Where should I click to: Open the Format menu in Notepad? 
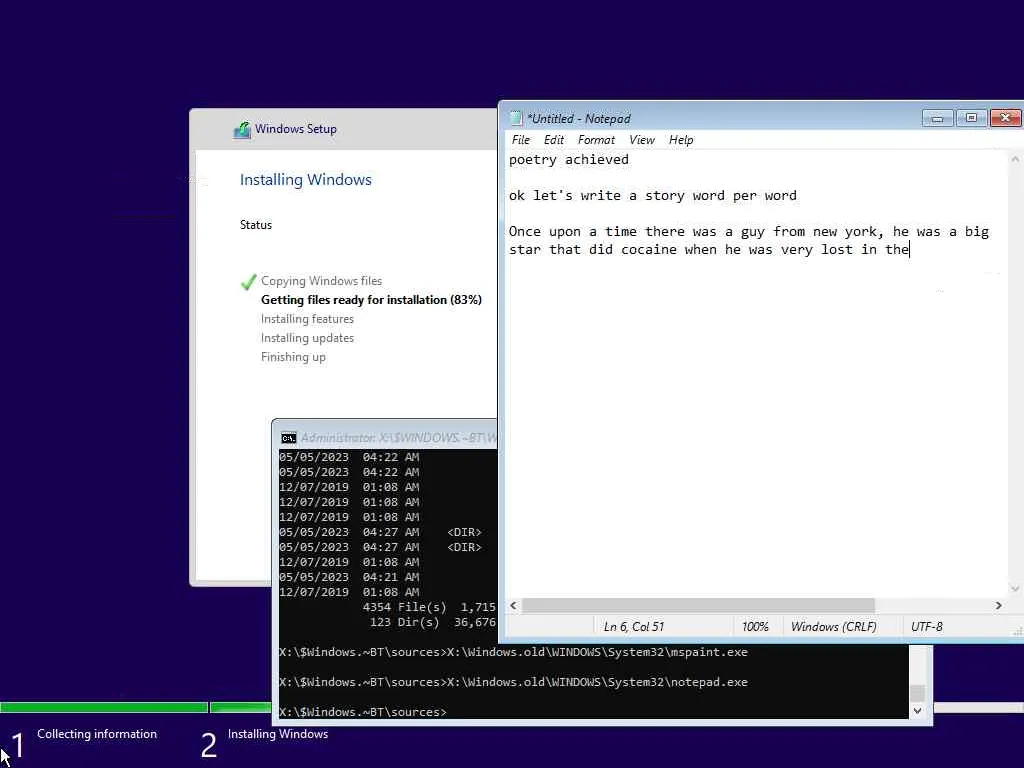pyautogui.click(x=596, y=140)
